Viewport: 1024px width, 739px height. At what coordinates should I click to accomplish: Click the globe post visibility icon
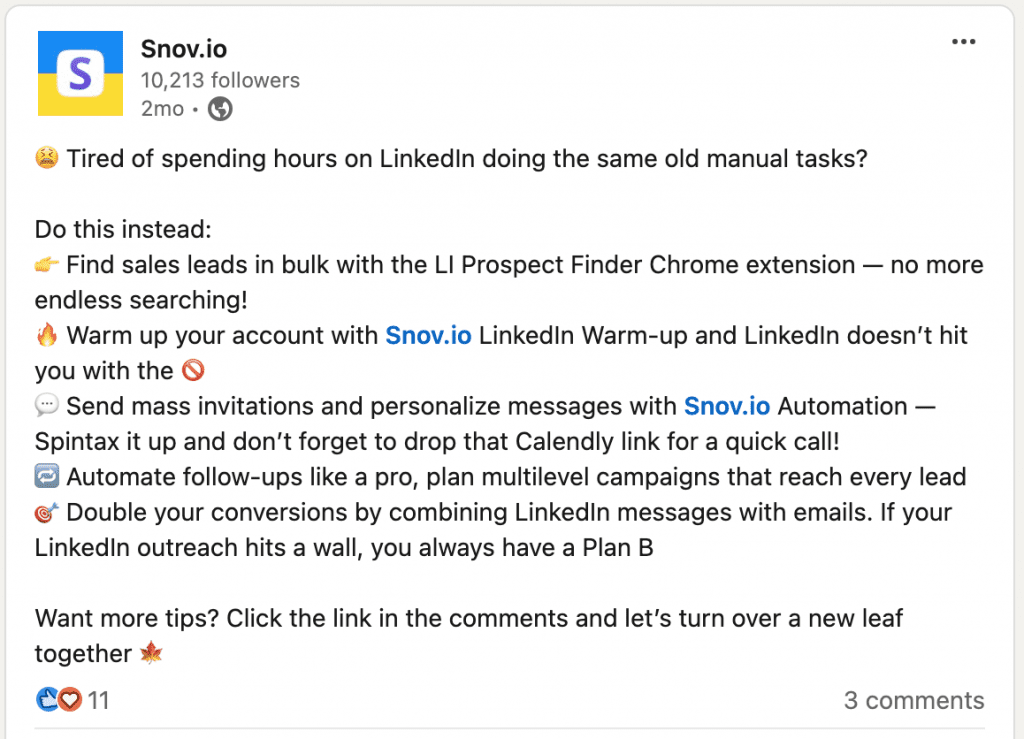coord(218,109)
